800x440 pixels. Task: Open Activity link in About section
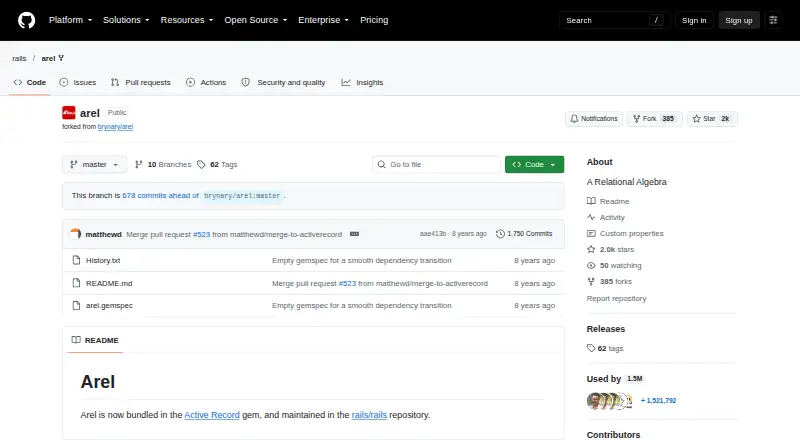tap(606, 217)
